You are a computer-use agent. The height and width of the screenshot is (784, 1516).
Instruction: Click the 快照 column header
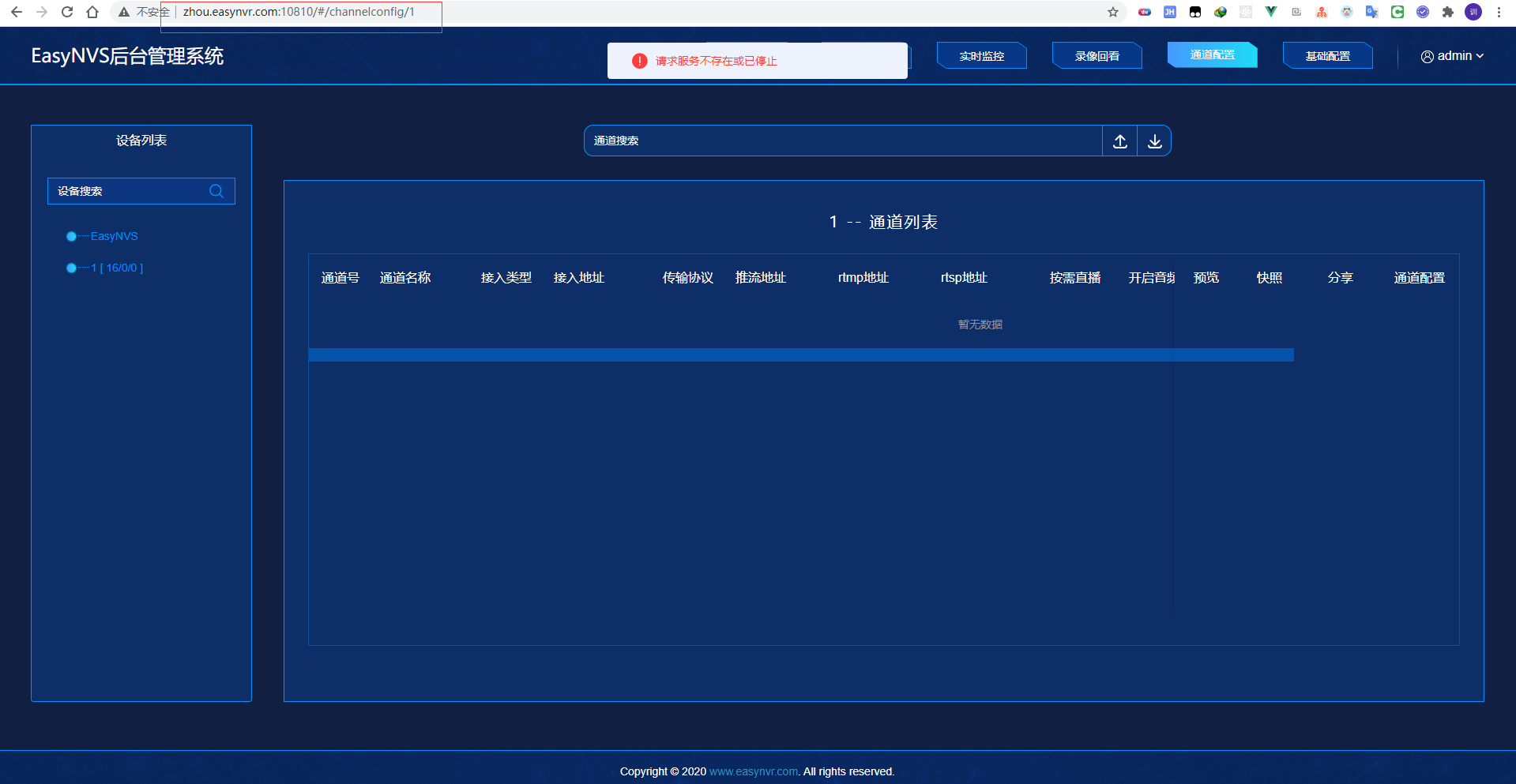(x=1270, y=278)
